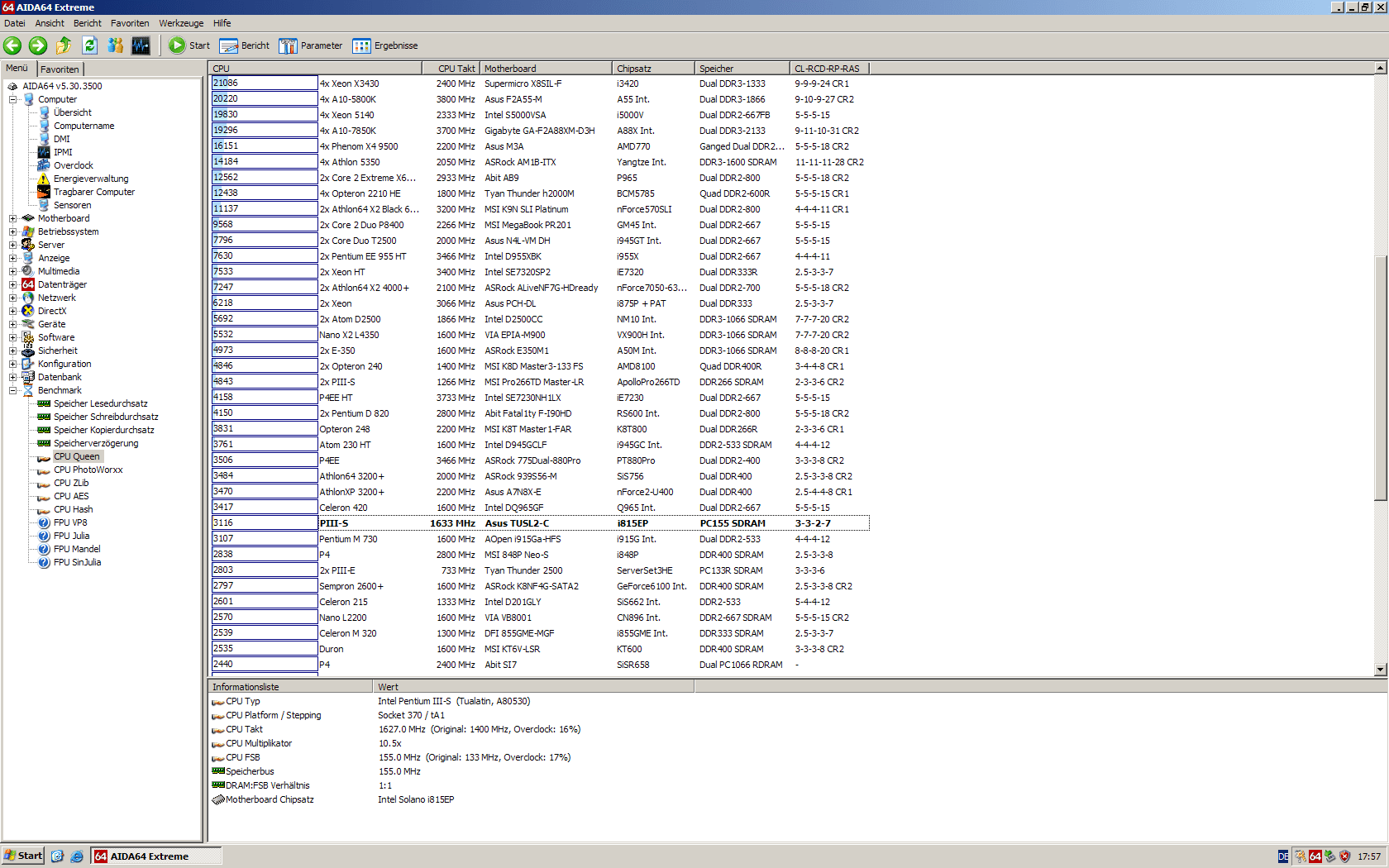This screenshot has width=1389, height=868.
Task: Click the AIDA64 Extreme taskbar button
Action: [x=156, y=856]
